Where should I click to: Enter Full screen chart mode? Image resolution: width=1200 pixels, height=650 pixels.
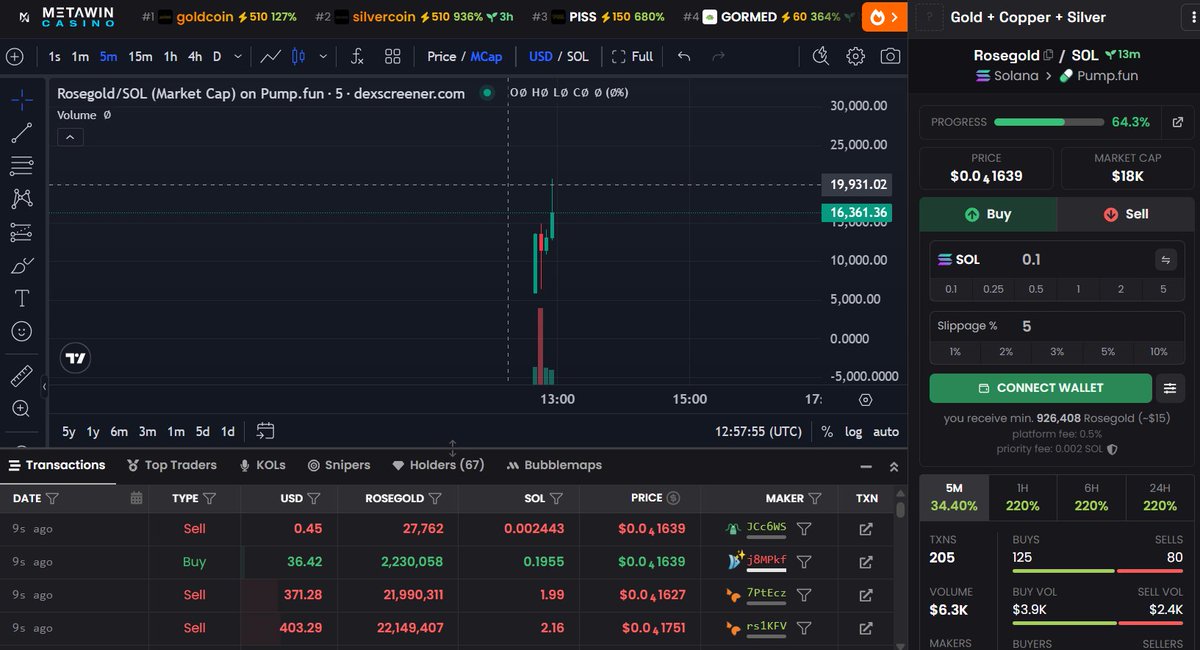[x=632, y=57]
